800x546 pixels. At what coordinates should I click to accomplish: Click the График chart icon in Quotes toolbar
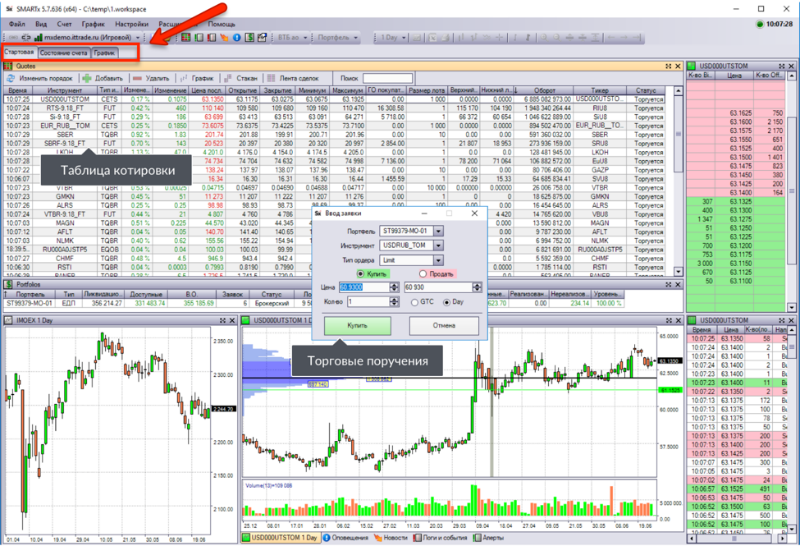184,78
